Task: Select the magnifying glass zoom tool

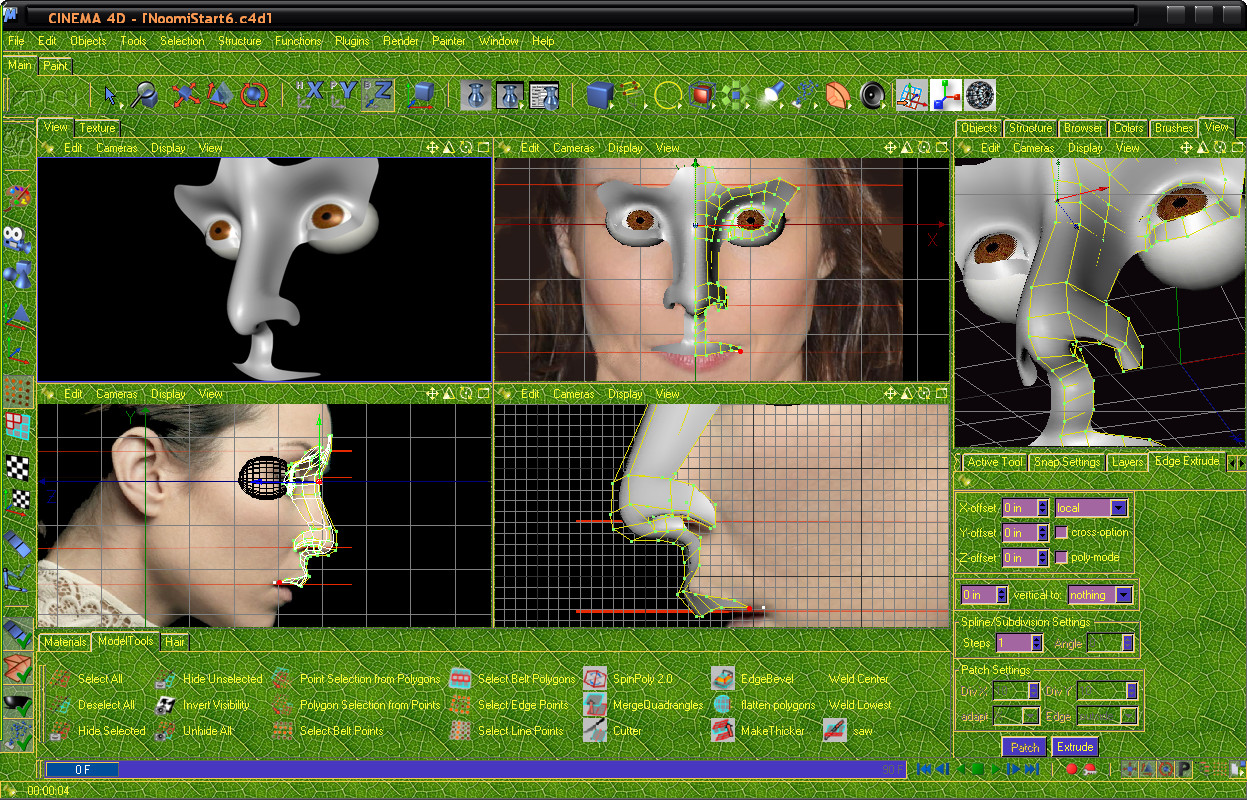Action: pyautogui.click(x=145, y=95)
